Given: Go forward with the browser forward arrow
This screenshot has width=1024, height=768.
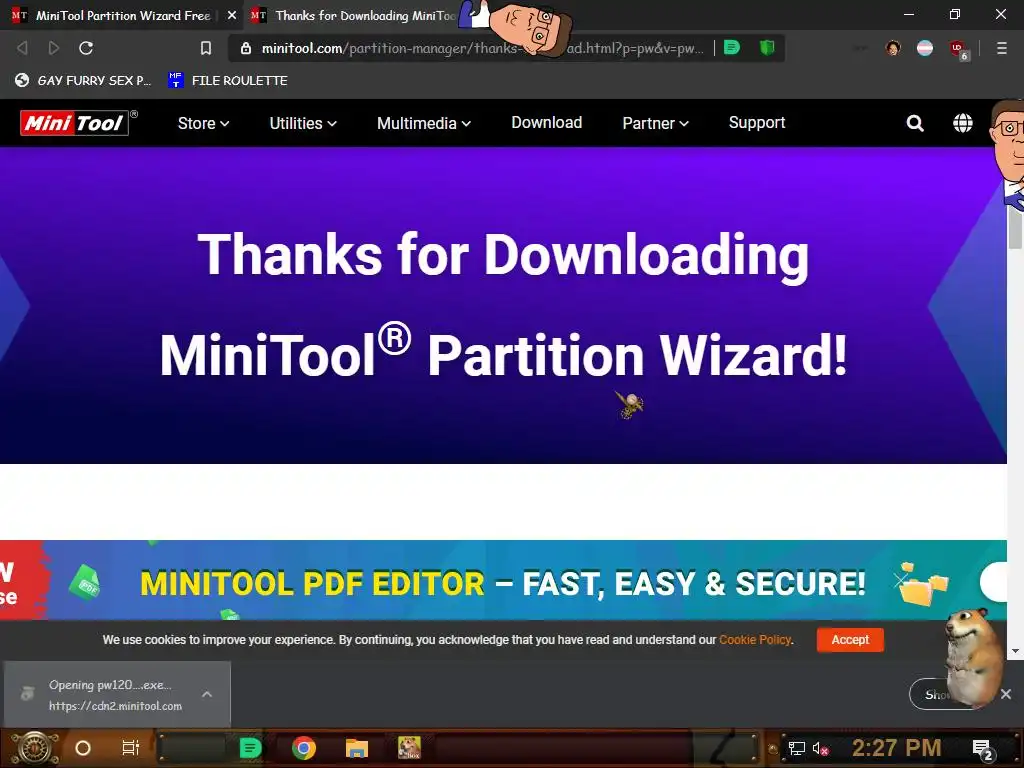Looking at the screenshot, I should [54, 48].
